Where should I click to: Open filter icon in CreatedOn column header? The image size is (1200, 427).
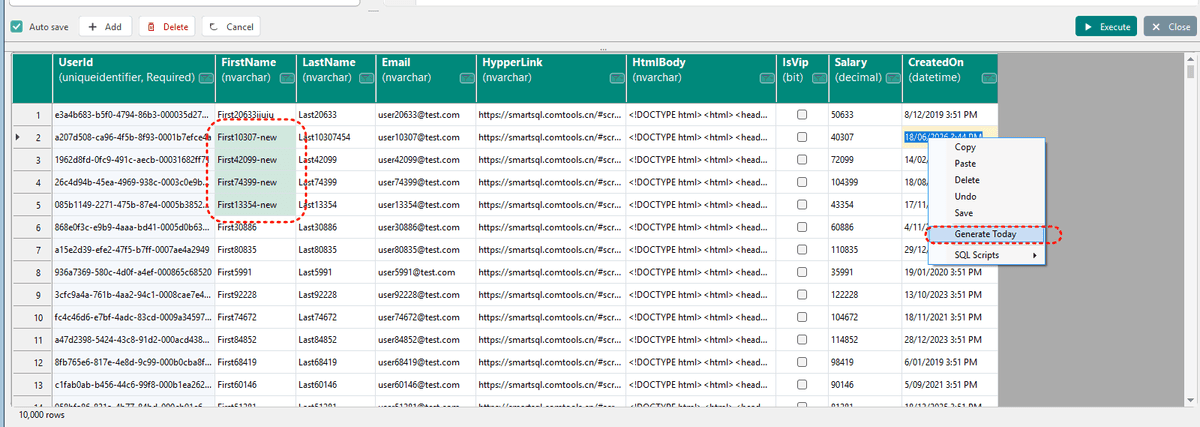coord(988,78)
